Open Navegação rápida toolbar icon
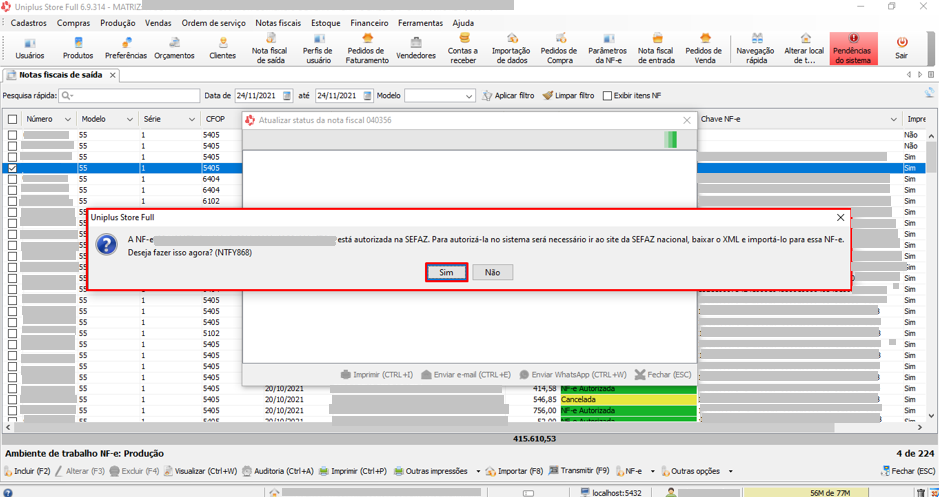This screenshot has width=939, height=497. click(756, 49)
